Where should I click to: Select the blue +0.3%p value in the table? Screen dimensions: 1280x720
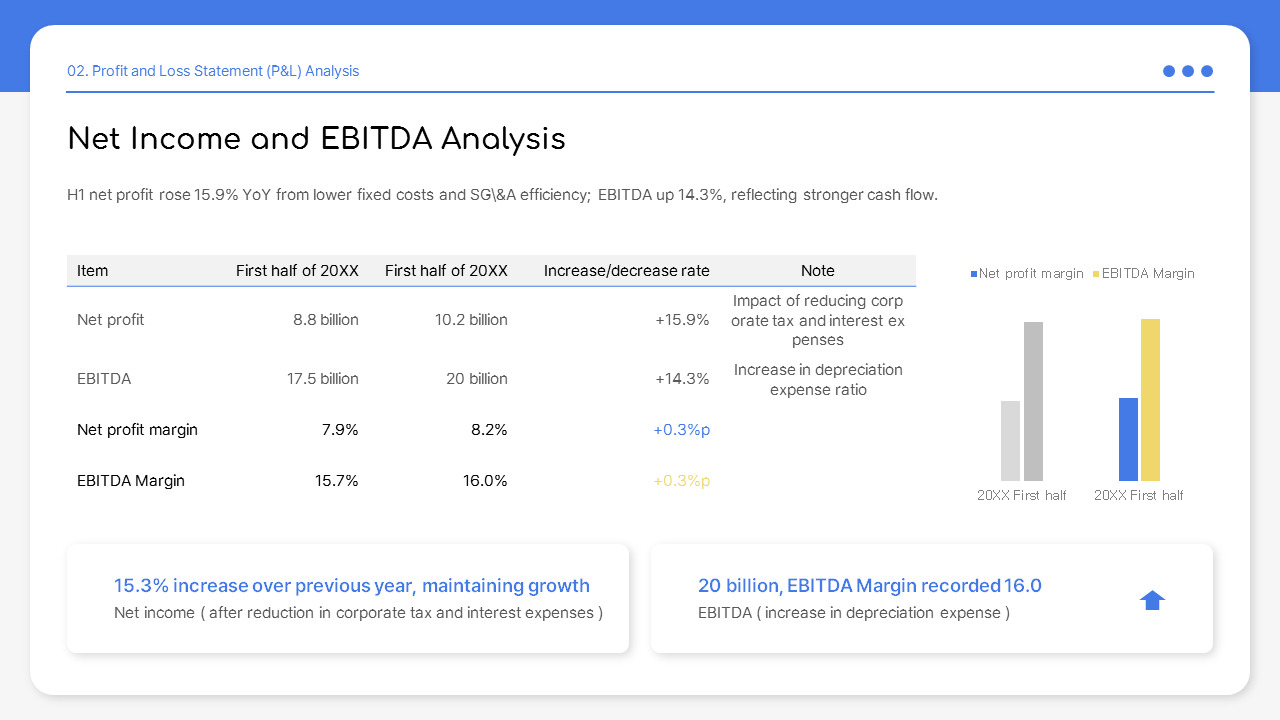[x=681, y=429]
